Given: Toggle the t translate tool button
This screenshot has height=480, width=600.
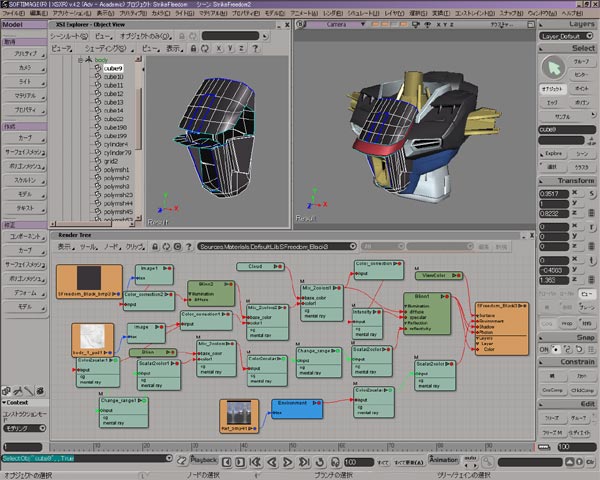Looking at the screenshot, I should (592, 261).
